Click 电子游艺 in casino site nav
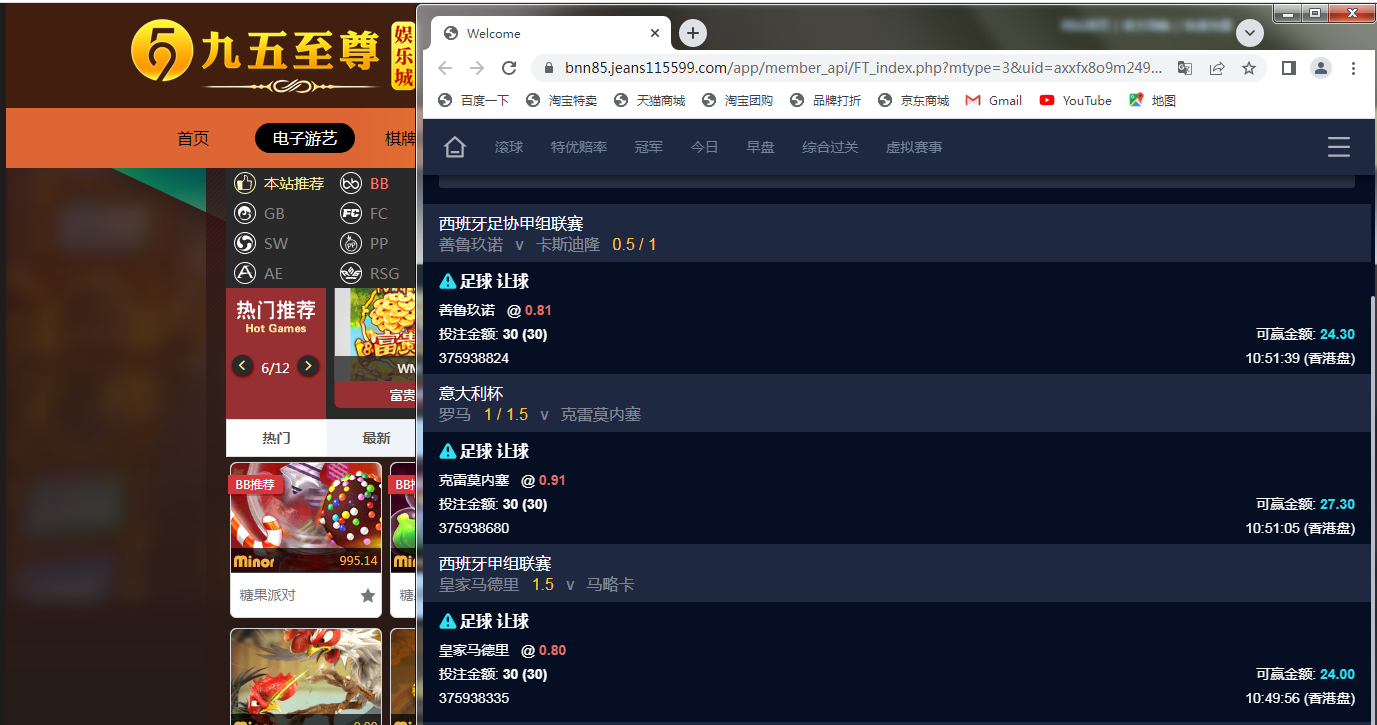Image resolution: width=1377 pixels, height=725 pixels. pyautogui.click(x=305, y=138)
